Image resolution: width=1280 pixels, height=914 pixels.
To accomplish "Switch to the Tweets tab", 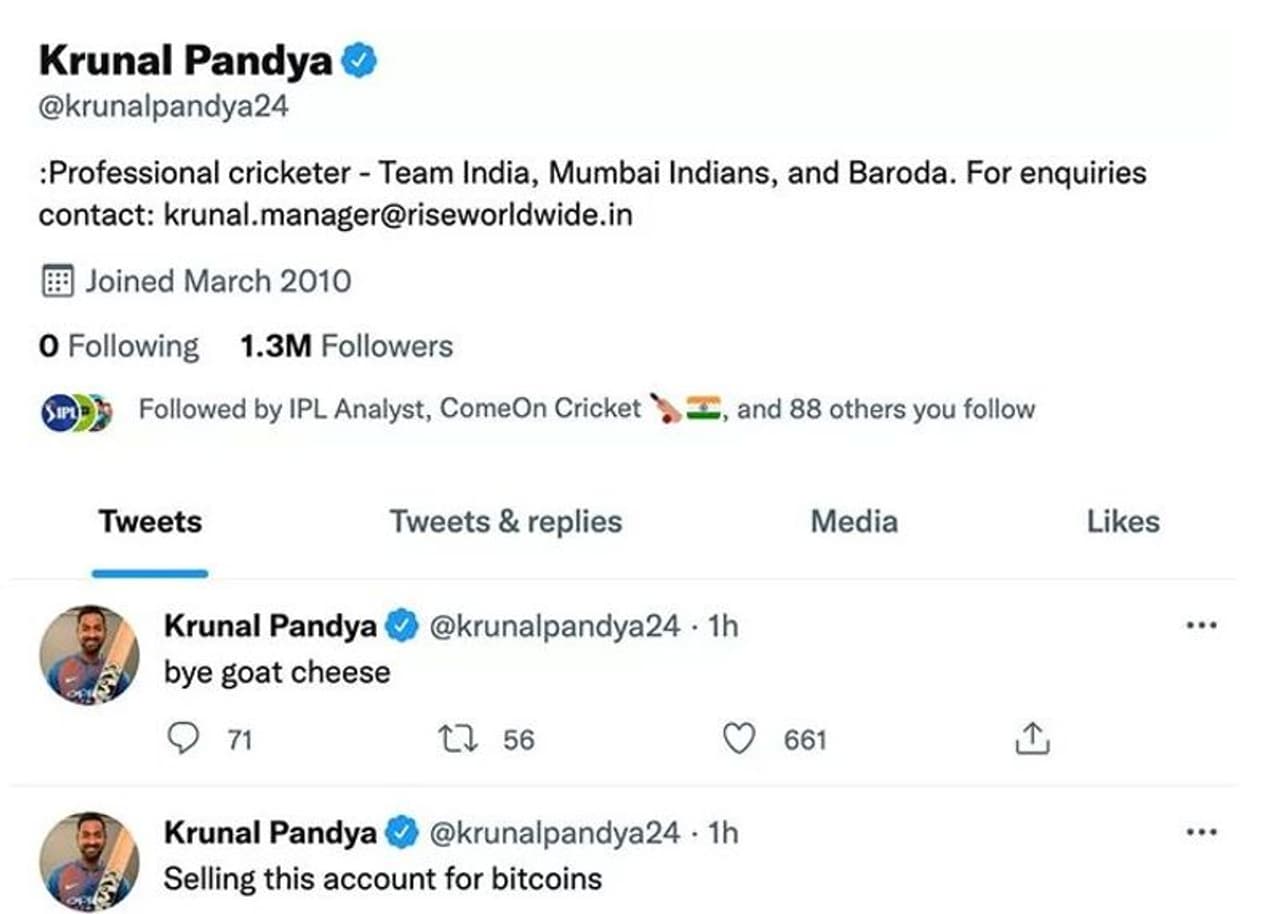I will pos(150,522).
